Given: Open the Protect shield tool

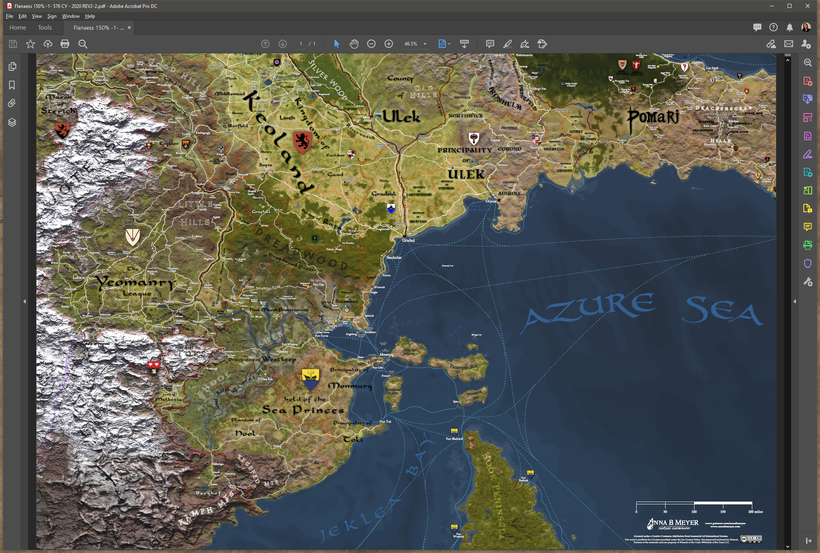Looking at the screenshot, I should [807, 263].
